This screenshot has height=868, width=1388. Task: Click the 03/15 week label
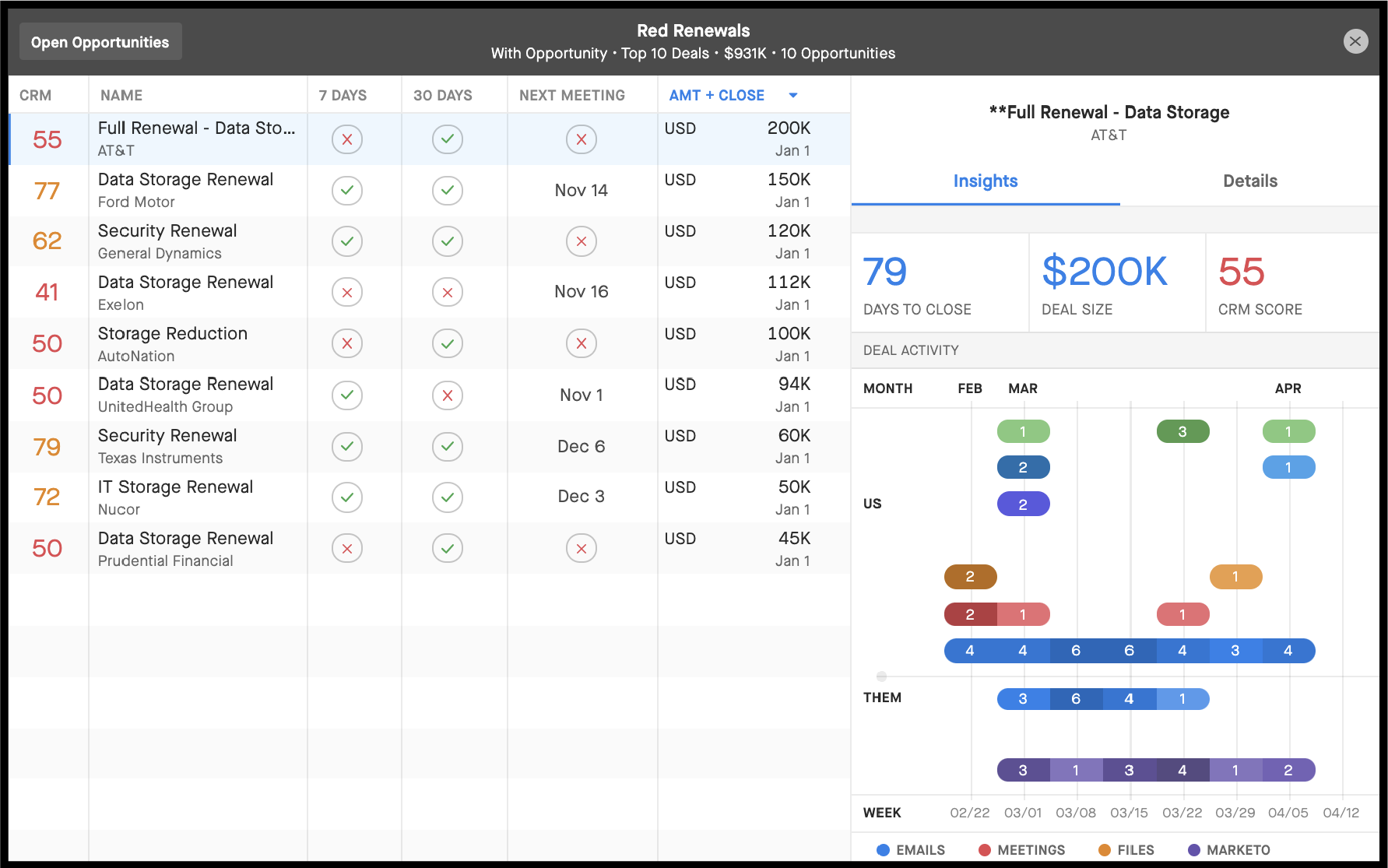click(1129, 813)
